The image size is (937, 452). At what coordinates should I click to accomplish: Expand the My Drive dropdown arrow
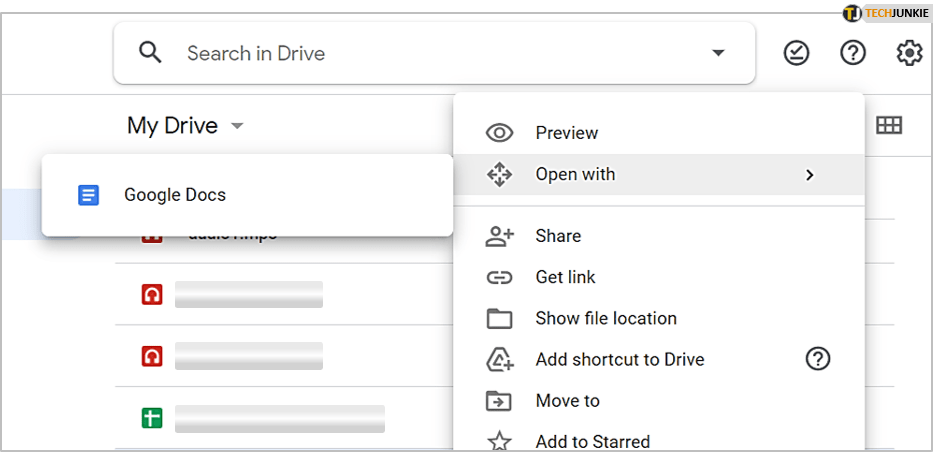click(x=237, y=126)
